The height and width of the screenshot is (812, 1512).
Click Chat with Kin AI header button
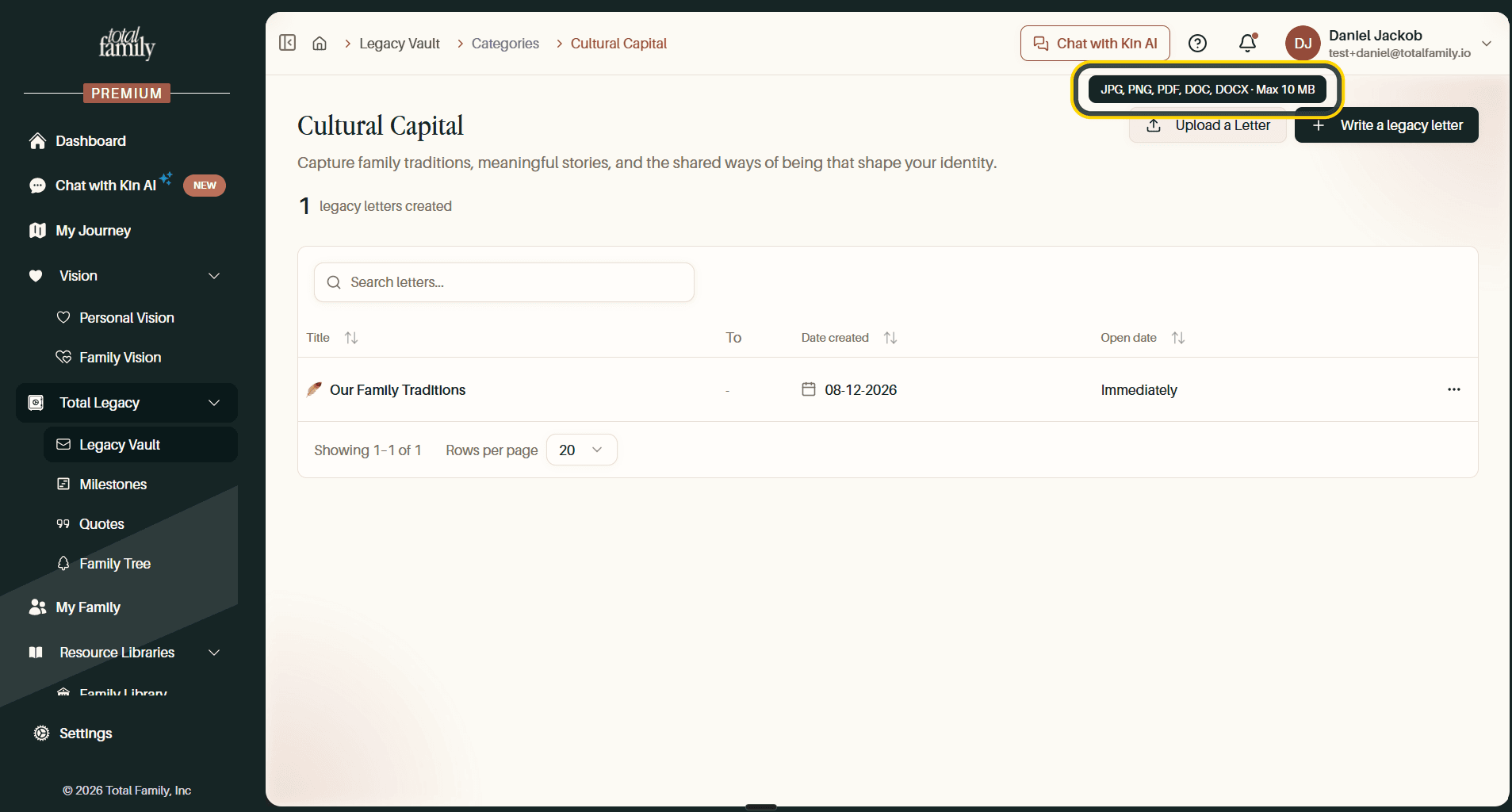pyautogui.click(x=1095, y=43)
